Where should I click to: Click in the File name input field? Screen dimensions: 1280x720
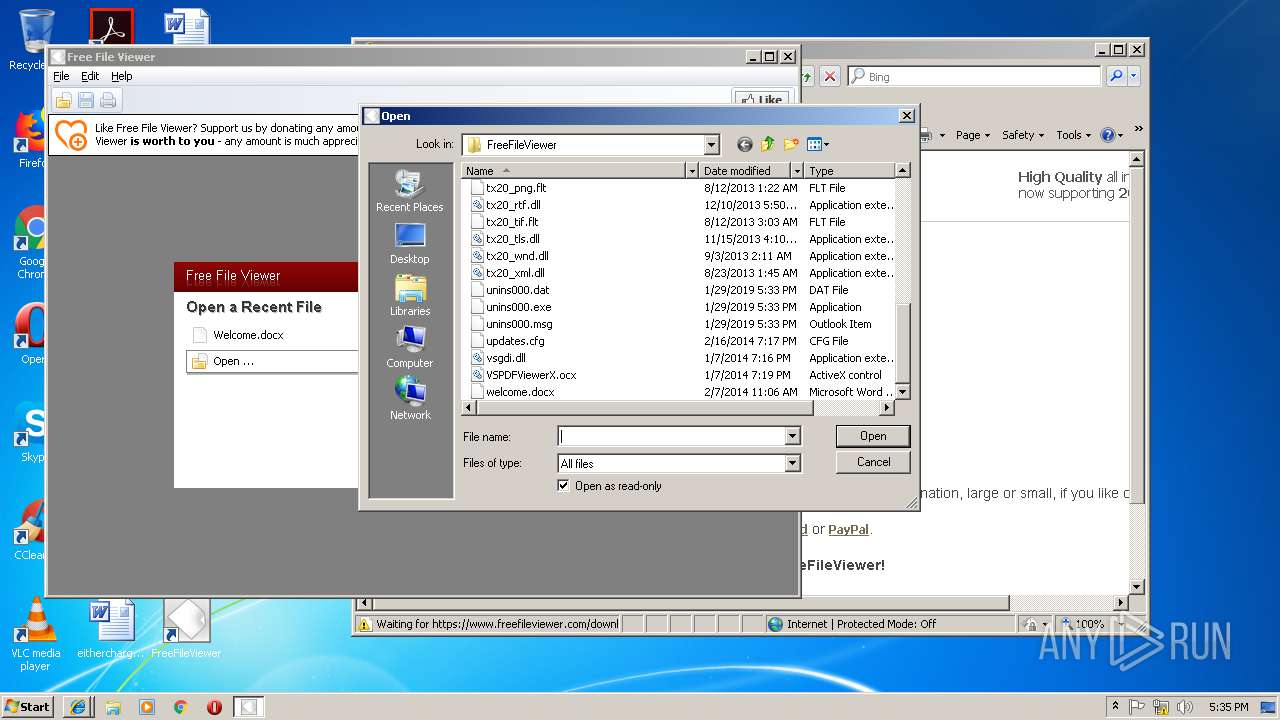pos(672,436)
